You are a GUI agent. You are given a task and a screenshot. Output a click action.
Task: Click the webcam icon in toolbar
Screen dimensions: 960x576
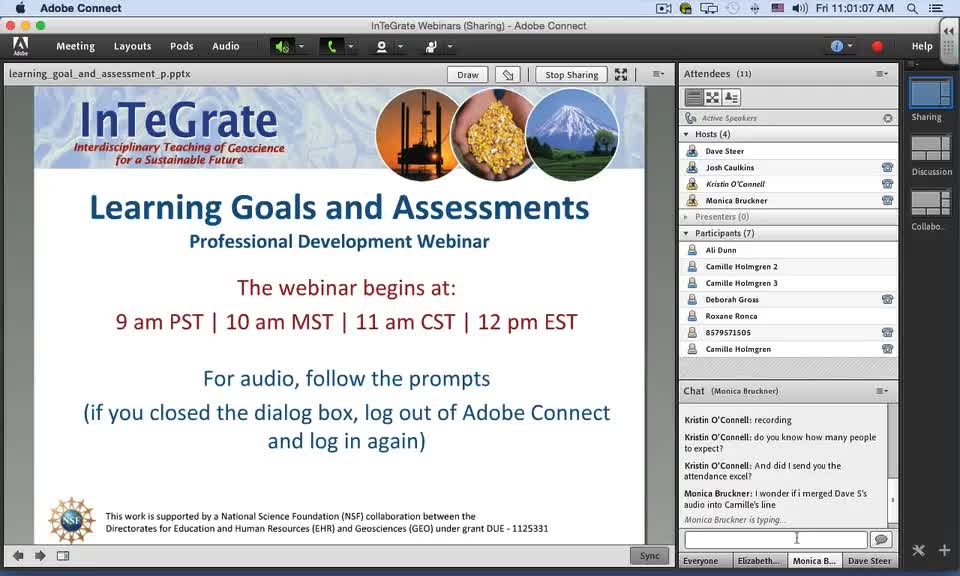pyautogui.click(x=381, y=46)
